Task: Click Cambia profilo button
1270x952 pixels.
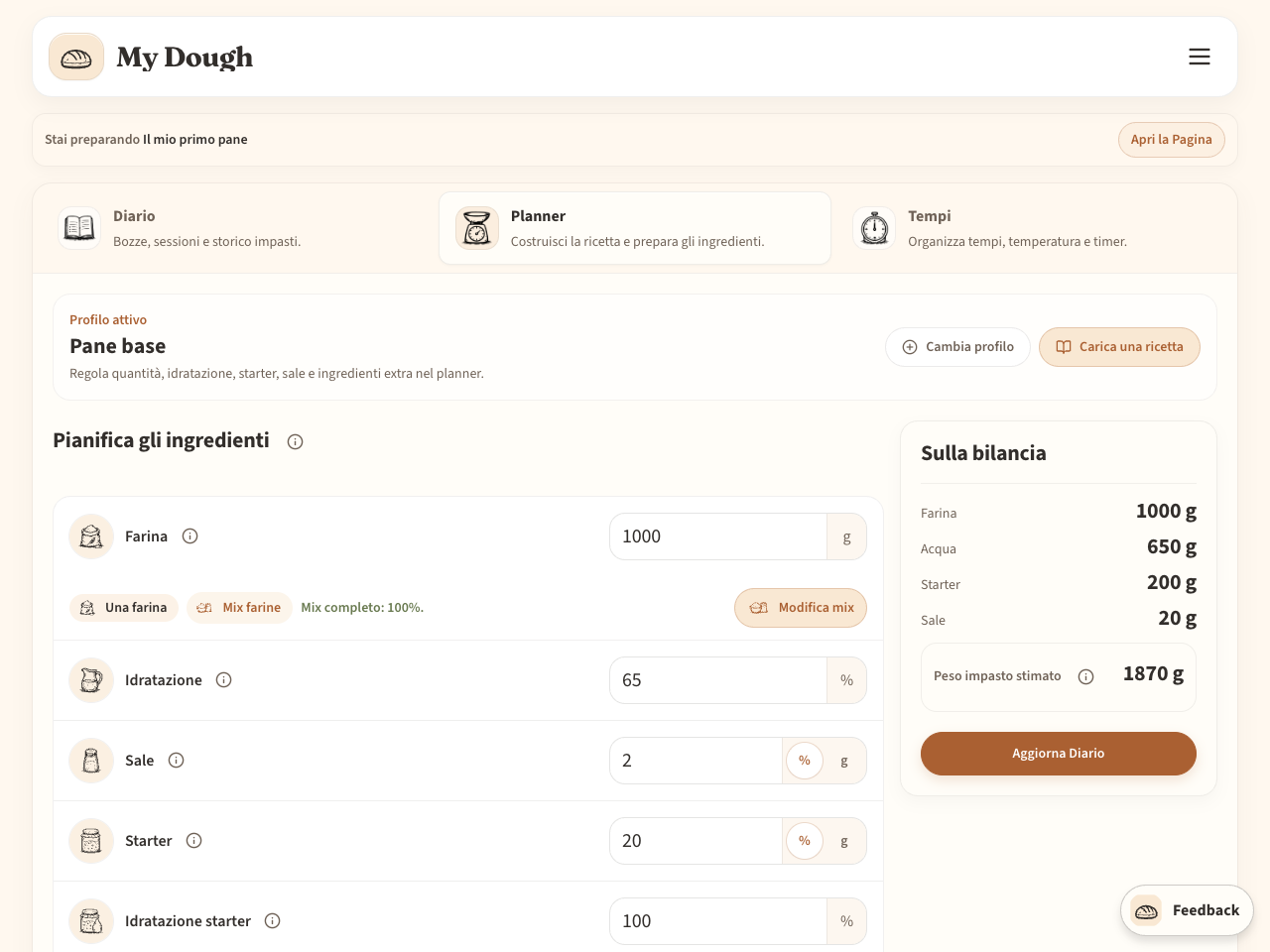Action: (957, 347)
